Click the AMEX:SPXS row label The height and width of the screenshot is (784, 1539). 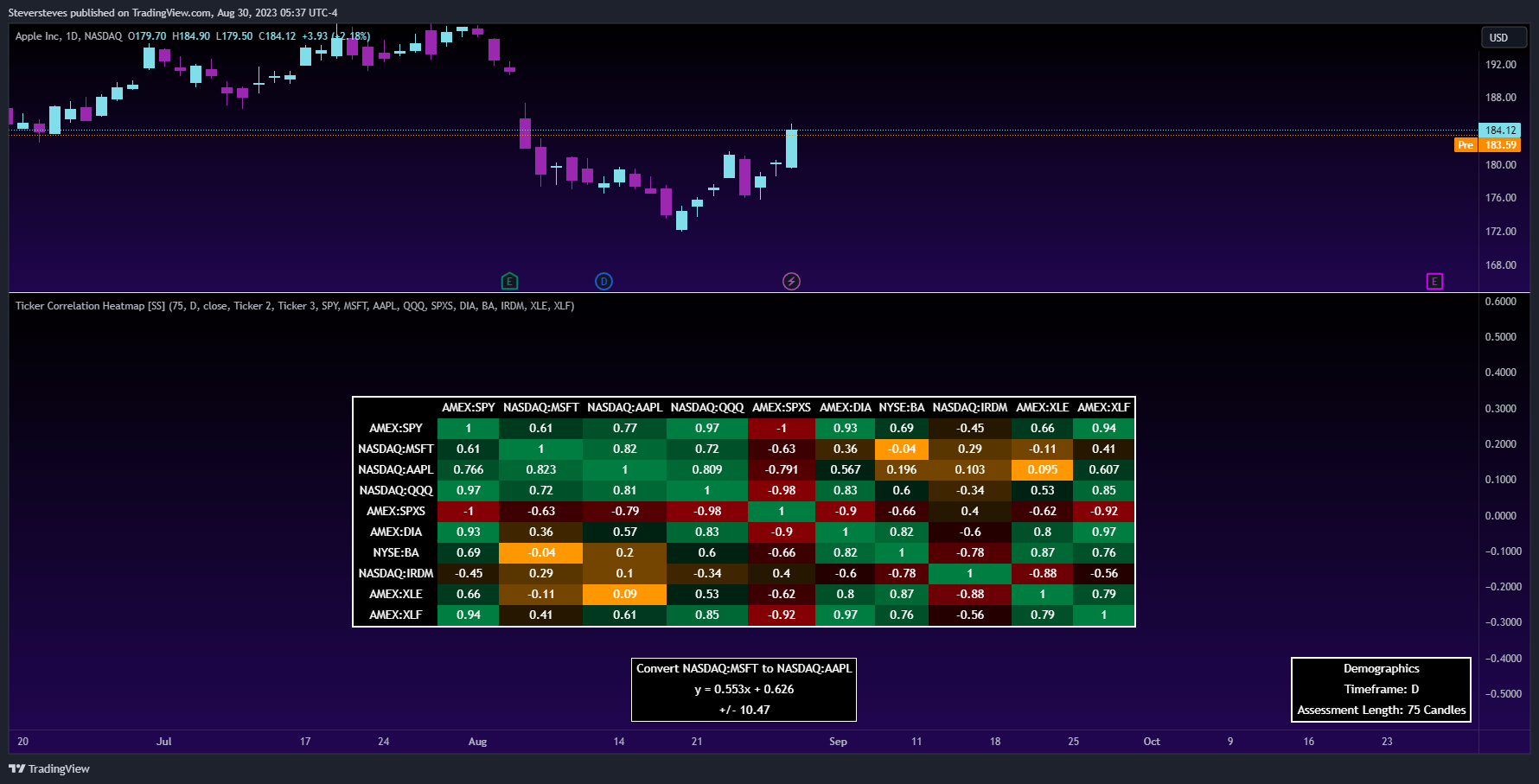(396, 511)
